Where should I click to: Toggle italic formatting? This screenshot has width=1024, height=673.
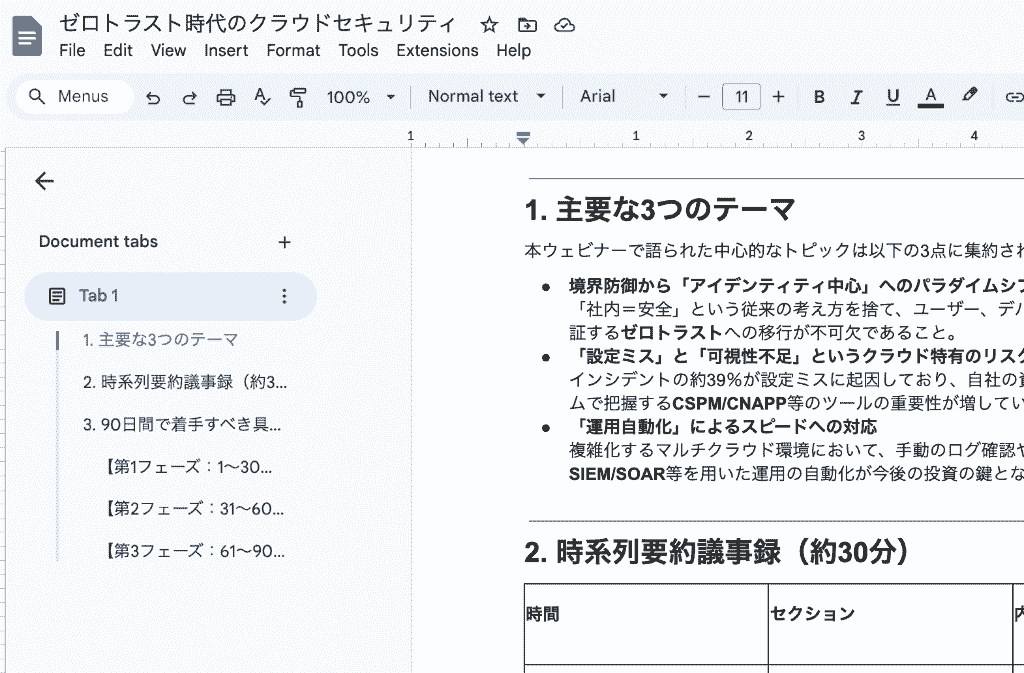[x=856, y=97]
